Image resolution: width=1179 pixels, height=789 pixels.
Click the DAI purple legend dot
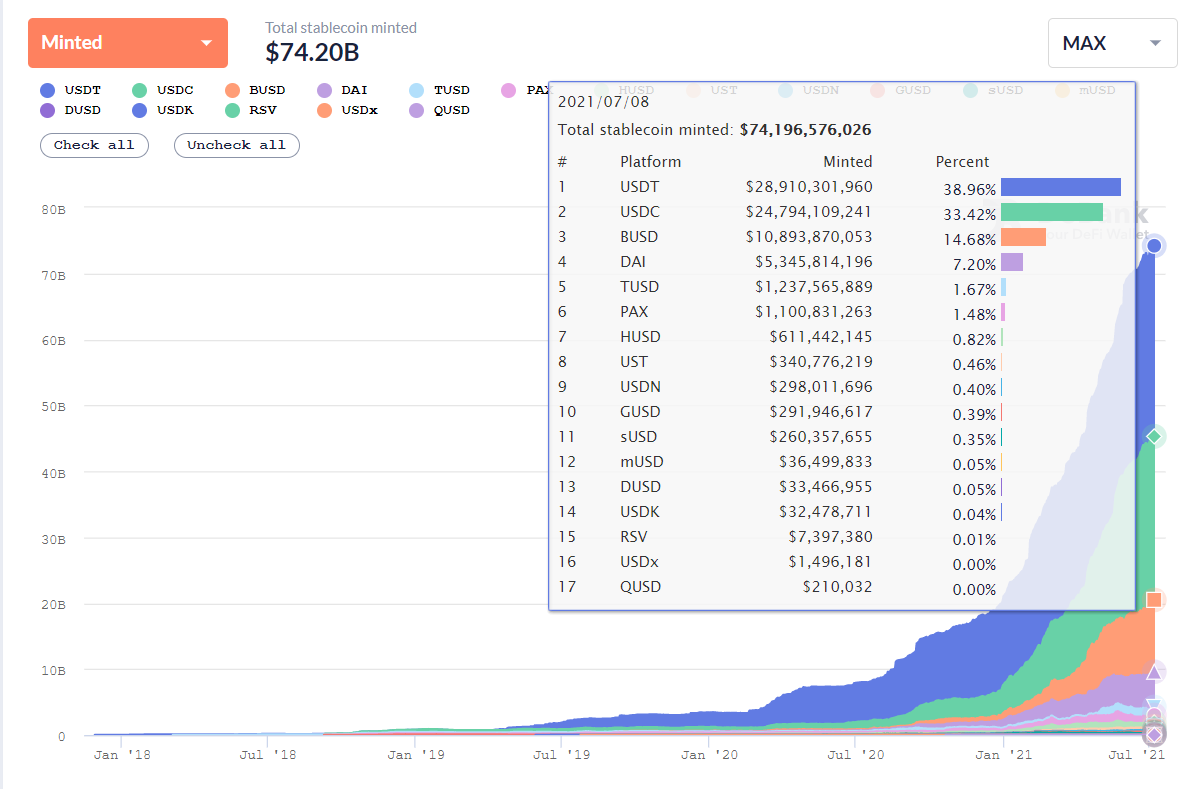point(324,90)
